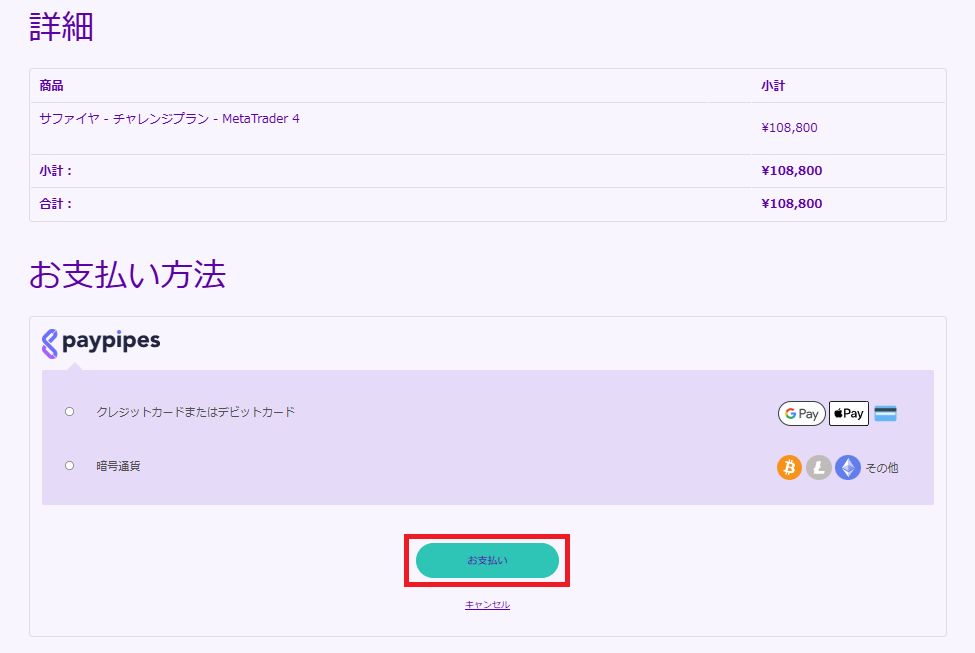
Task: Click the Litecoin icon
Action: 818,467
